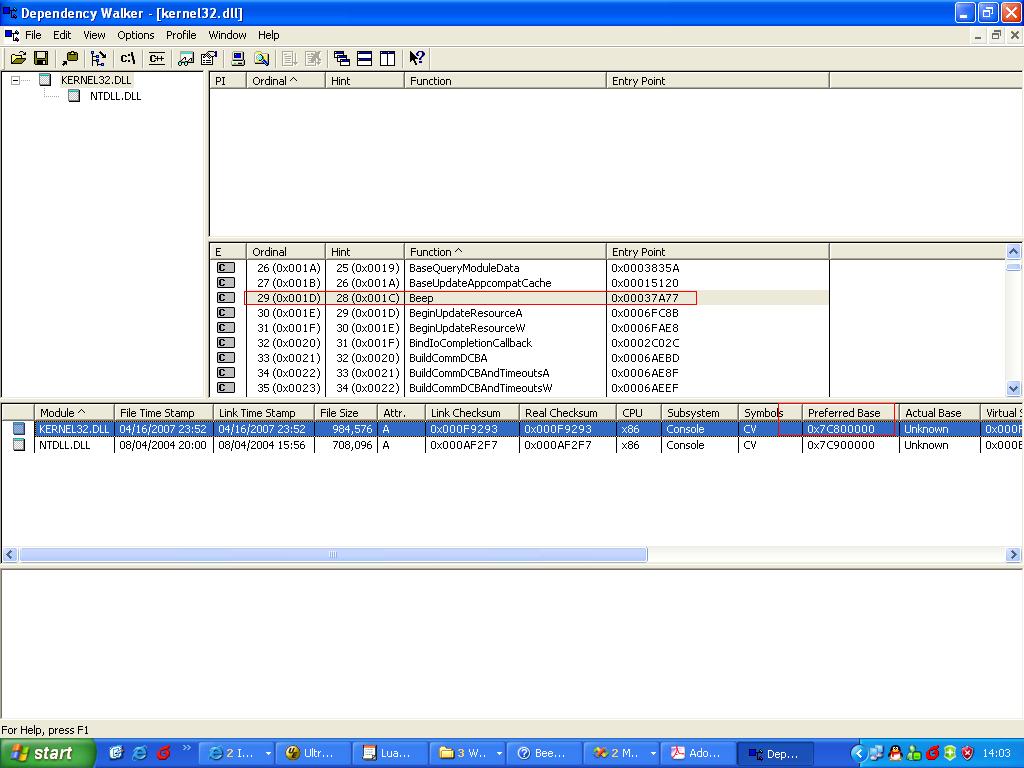1024x768 pixels.
Task: Open file Properties toolbar icon
Action: tap(209, 58)
